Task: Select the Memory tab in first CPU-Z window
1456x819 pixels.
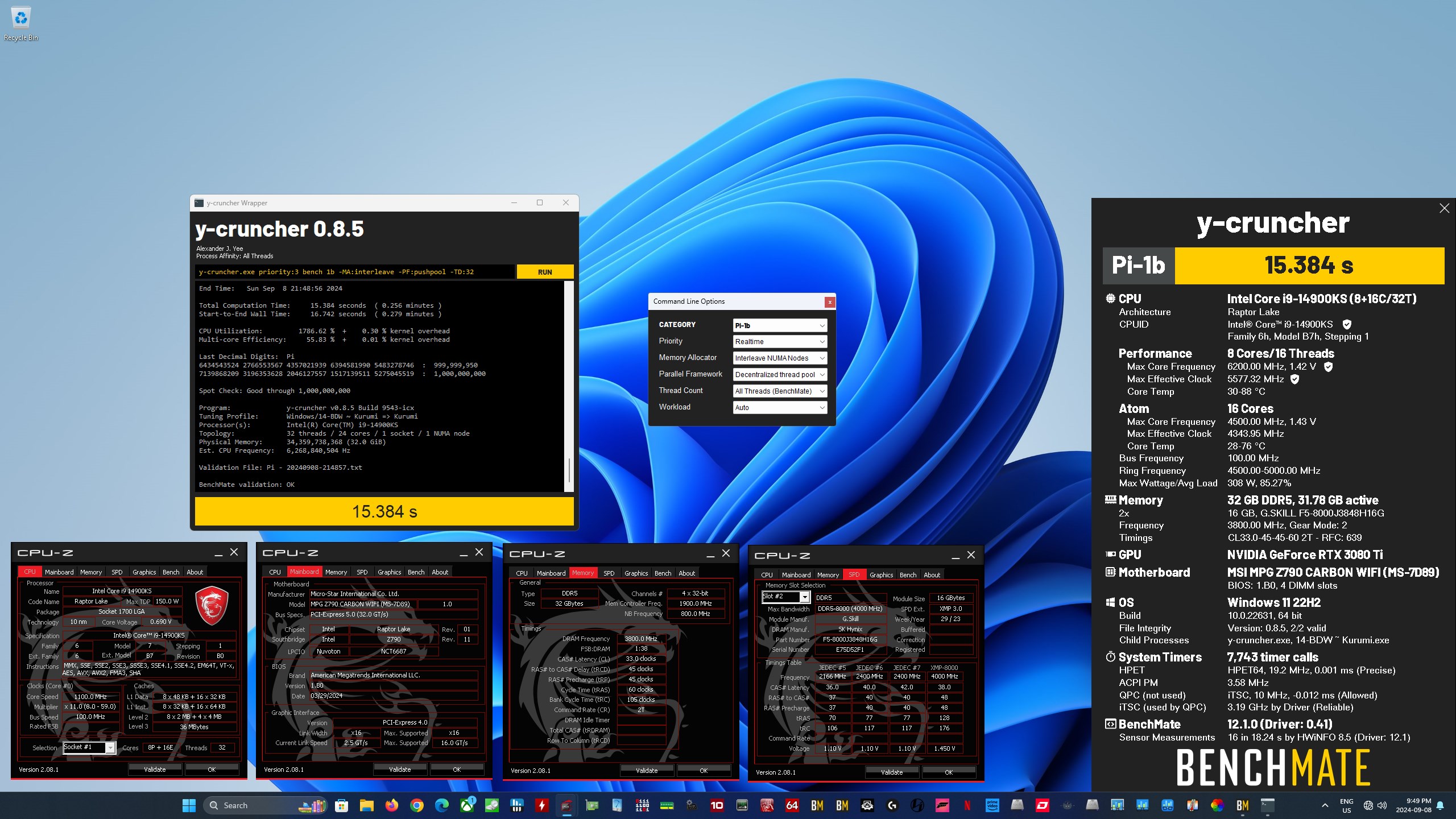Action: click(x=91, y=572)
